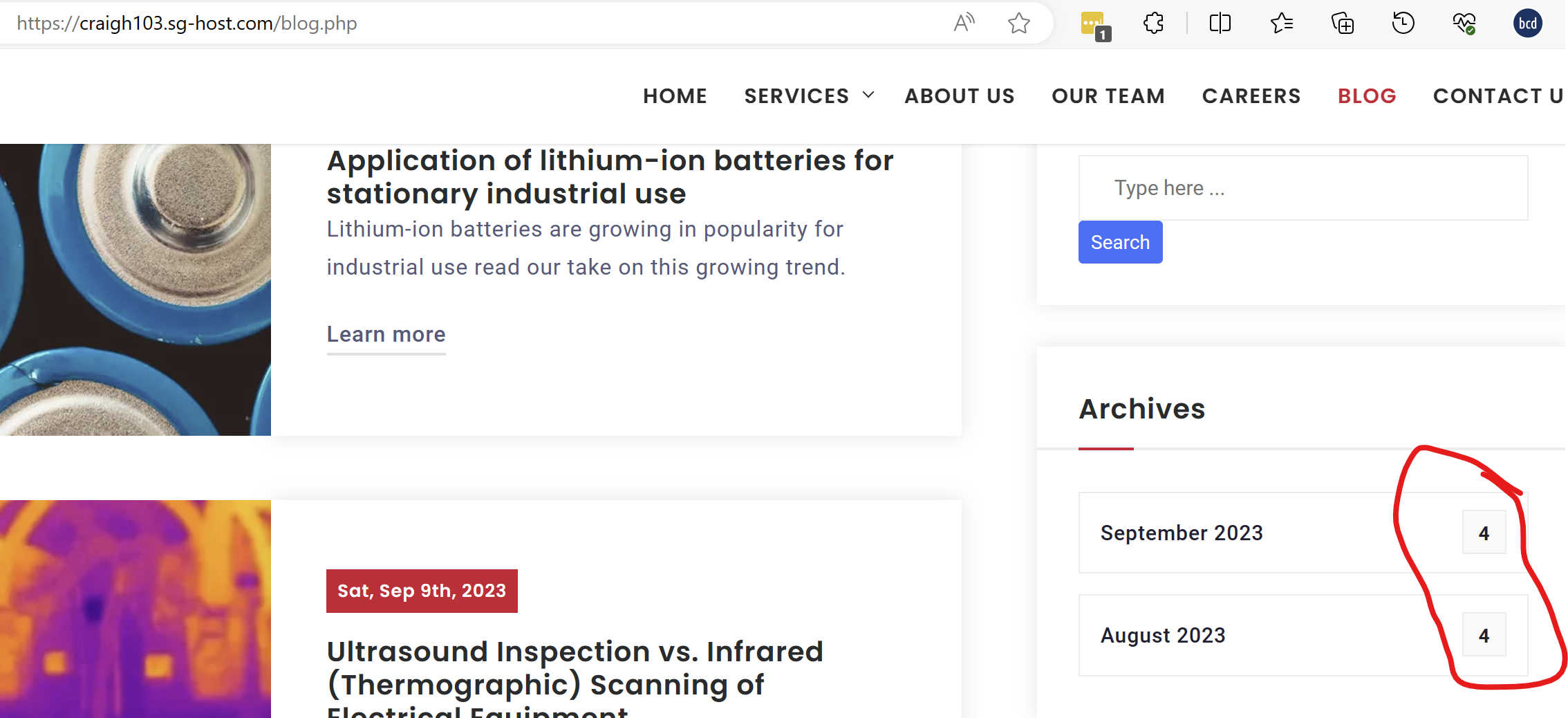Open the Favorites list icon
Image resolution: width=1568 pixels, height=718 pixels.
coord(1281,24)
